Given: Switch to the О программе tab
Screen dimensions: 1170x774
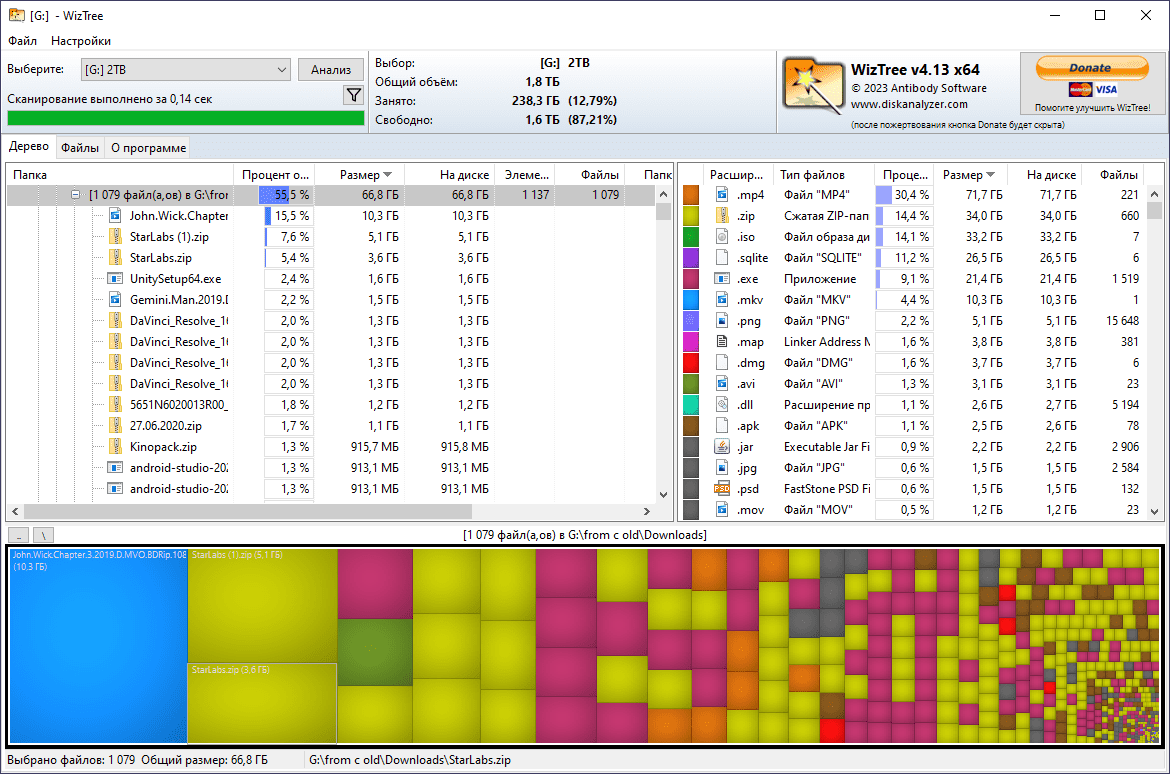Looking at the screenshot, I should click(148, 148).
